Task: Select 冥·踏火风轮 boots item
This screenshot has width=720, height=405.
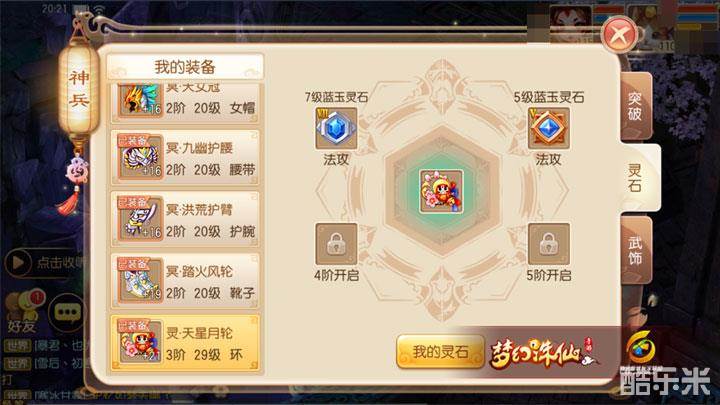Action: pyautogui.click(x=185, y=281)
